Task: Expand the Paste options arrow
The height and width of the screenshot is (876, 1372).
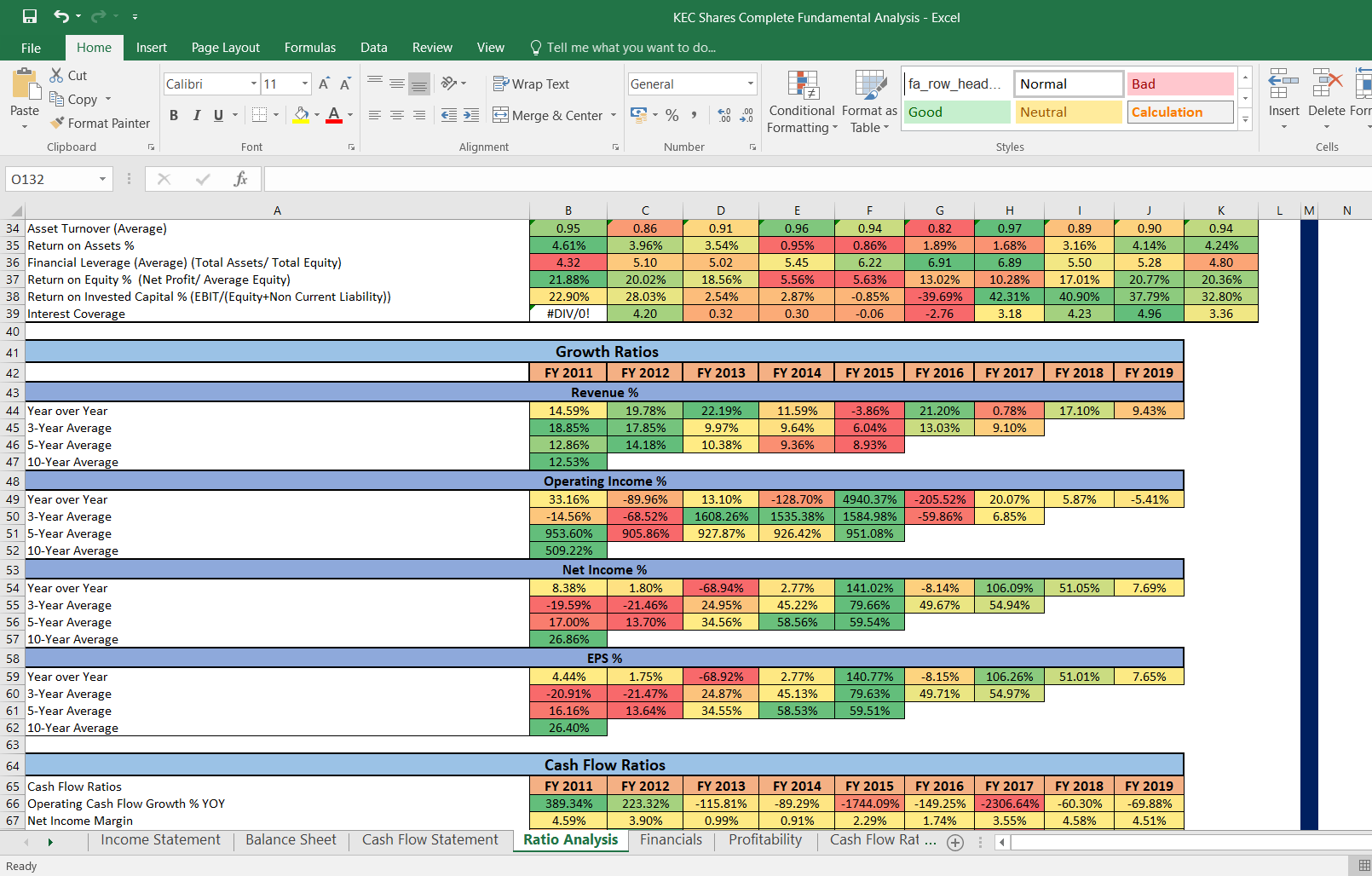Action: pos(25,127)
